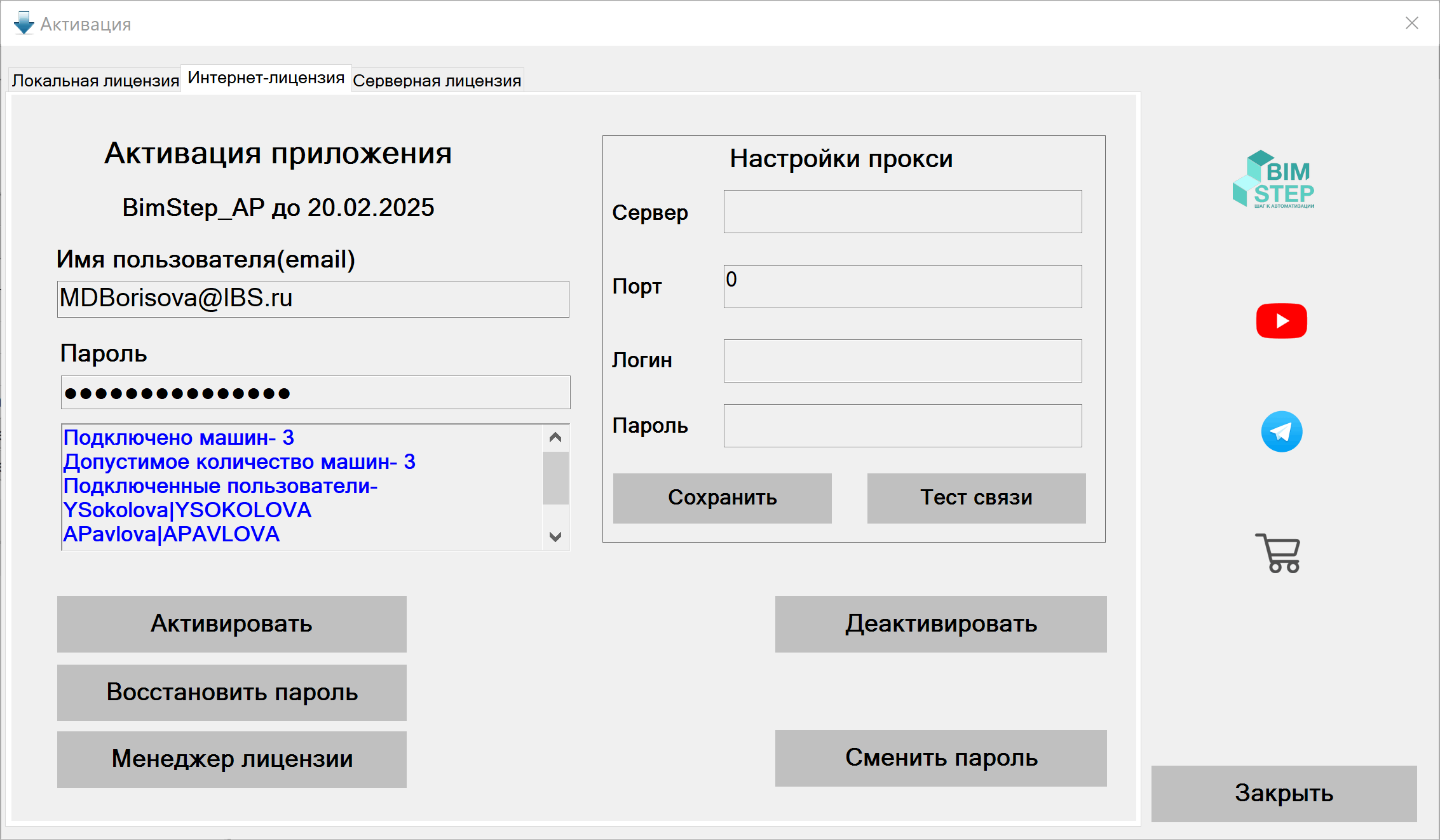Screen dimensions: 1440x840
Task: Click the line 'Подключенные пользователи-'
Action: point(221,486)
